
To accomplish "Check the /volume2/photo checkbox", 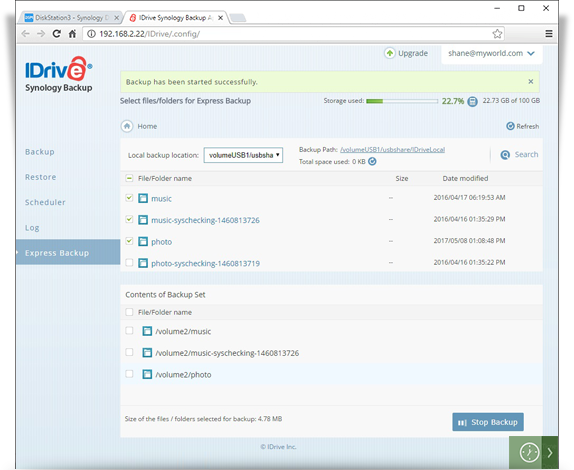I will point(129,374).
